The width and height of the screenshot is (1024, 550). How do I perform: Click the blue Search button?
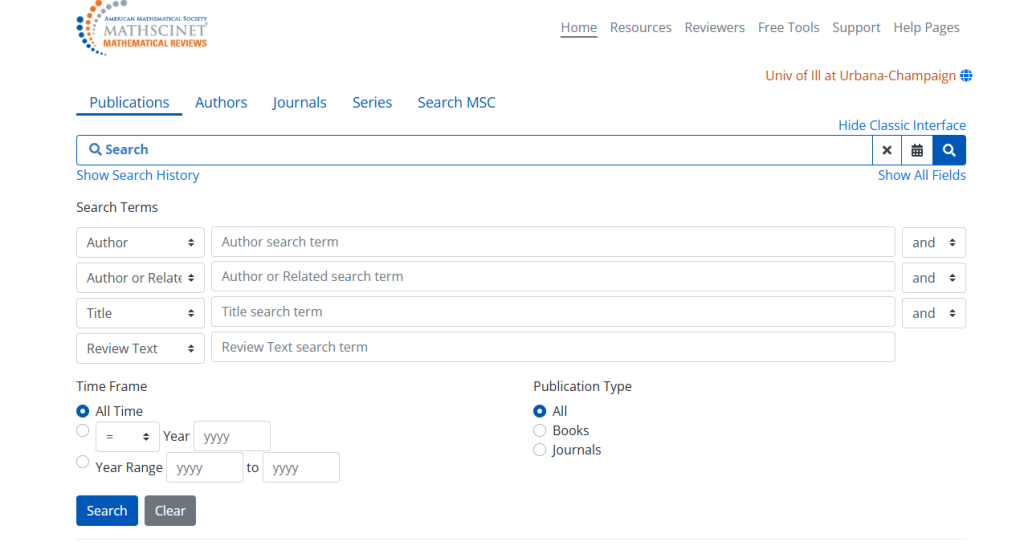click(x=106, y=511)
